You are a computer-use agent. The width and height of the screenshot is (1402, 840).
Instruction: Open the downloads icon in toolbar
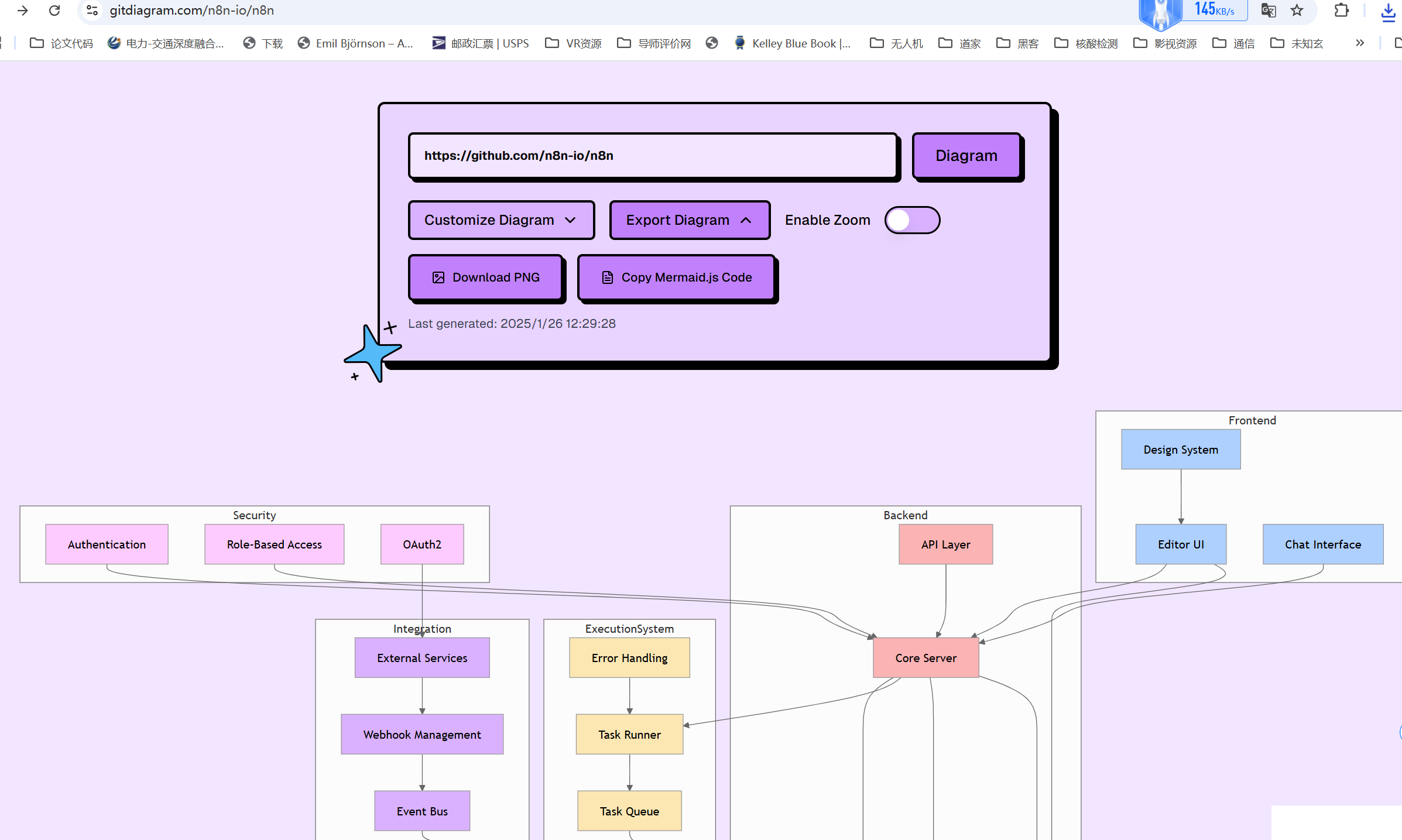point(1388,12)
